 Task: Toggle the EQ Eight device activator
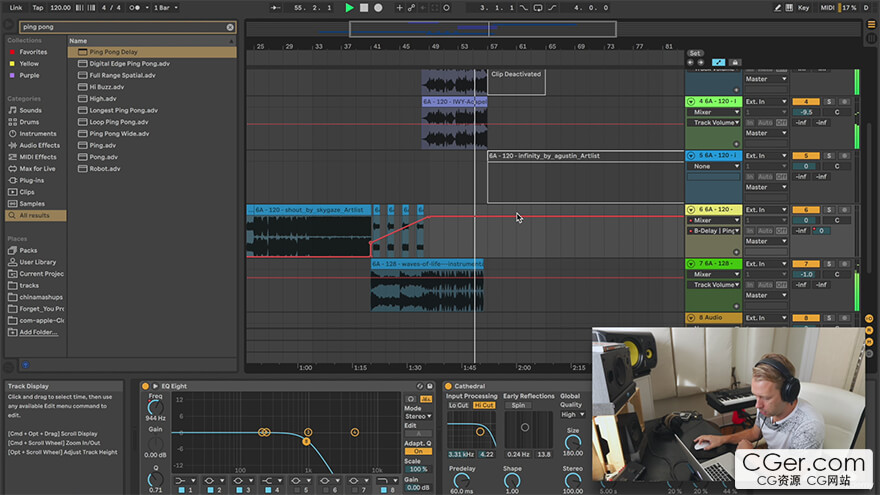[x=145, y=386]
